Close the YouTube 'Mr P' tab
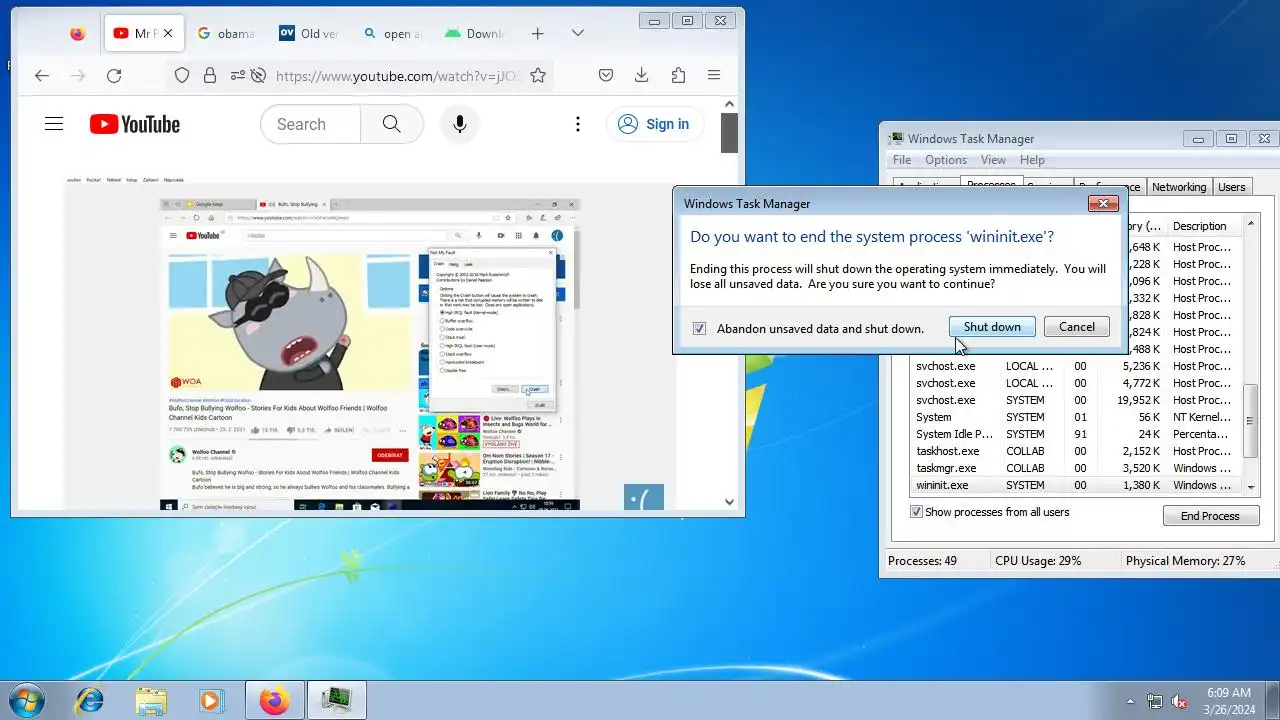The image size is (1280, 720). coord(168,33)
